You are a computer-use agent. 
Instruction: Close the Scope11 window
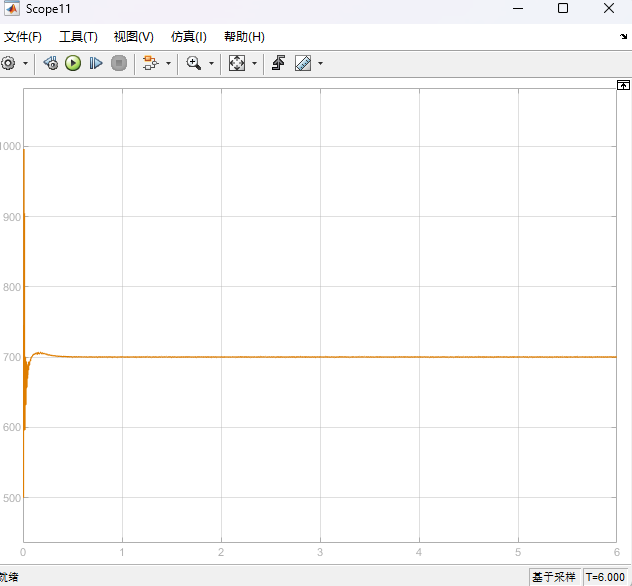pos(609,8)
